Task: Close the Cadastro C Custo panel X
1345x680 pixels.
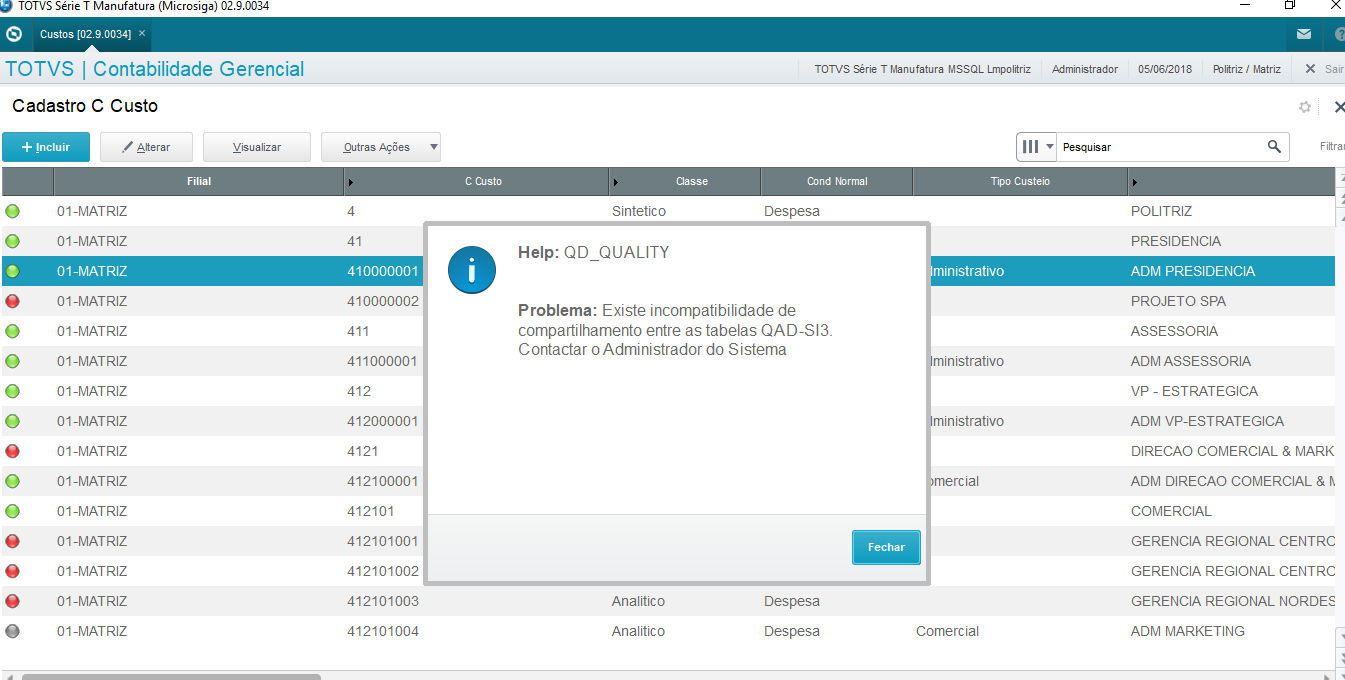Action: tap(1339, 107)
